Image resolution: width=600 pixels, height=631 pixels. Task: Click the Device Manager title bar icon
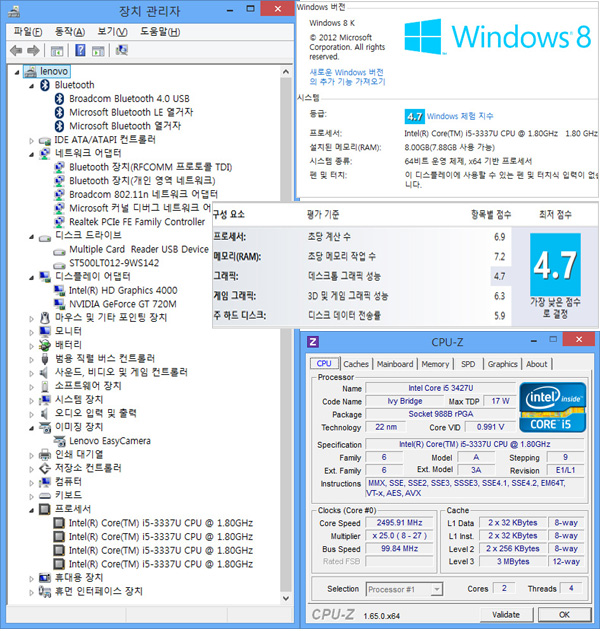pos(14,11)
